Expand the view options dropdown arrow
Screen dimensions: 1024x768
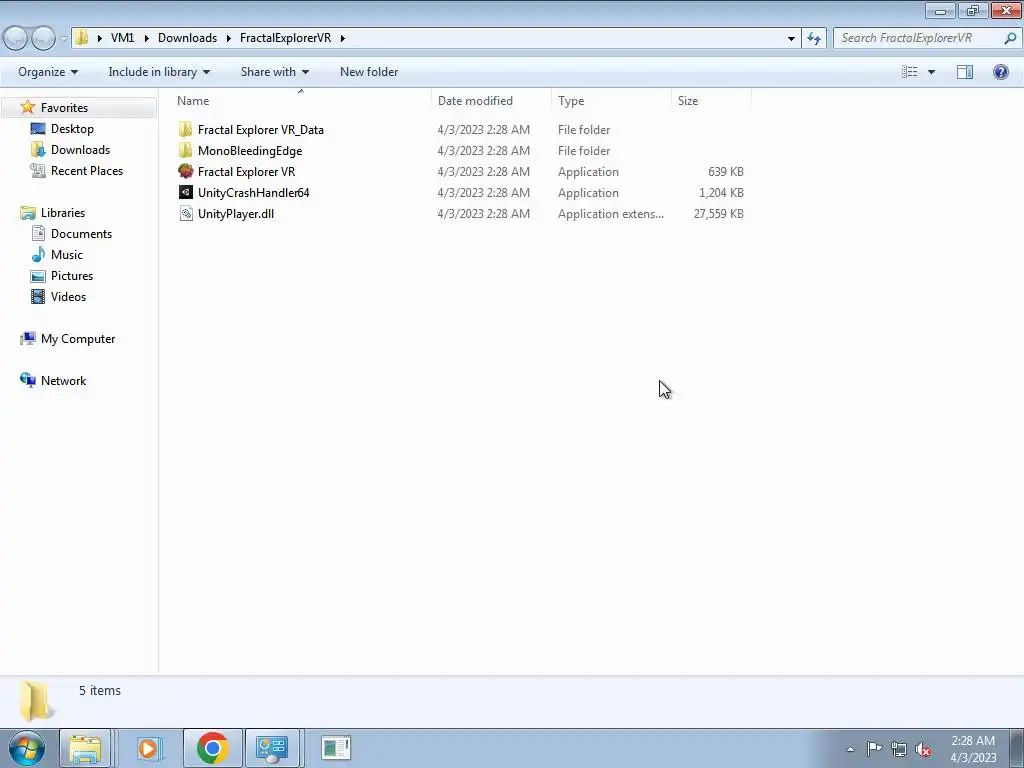tap(931, 72)
